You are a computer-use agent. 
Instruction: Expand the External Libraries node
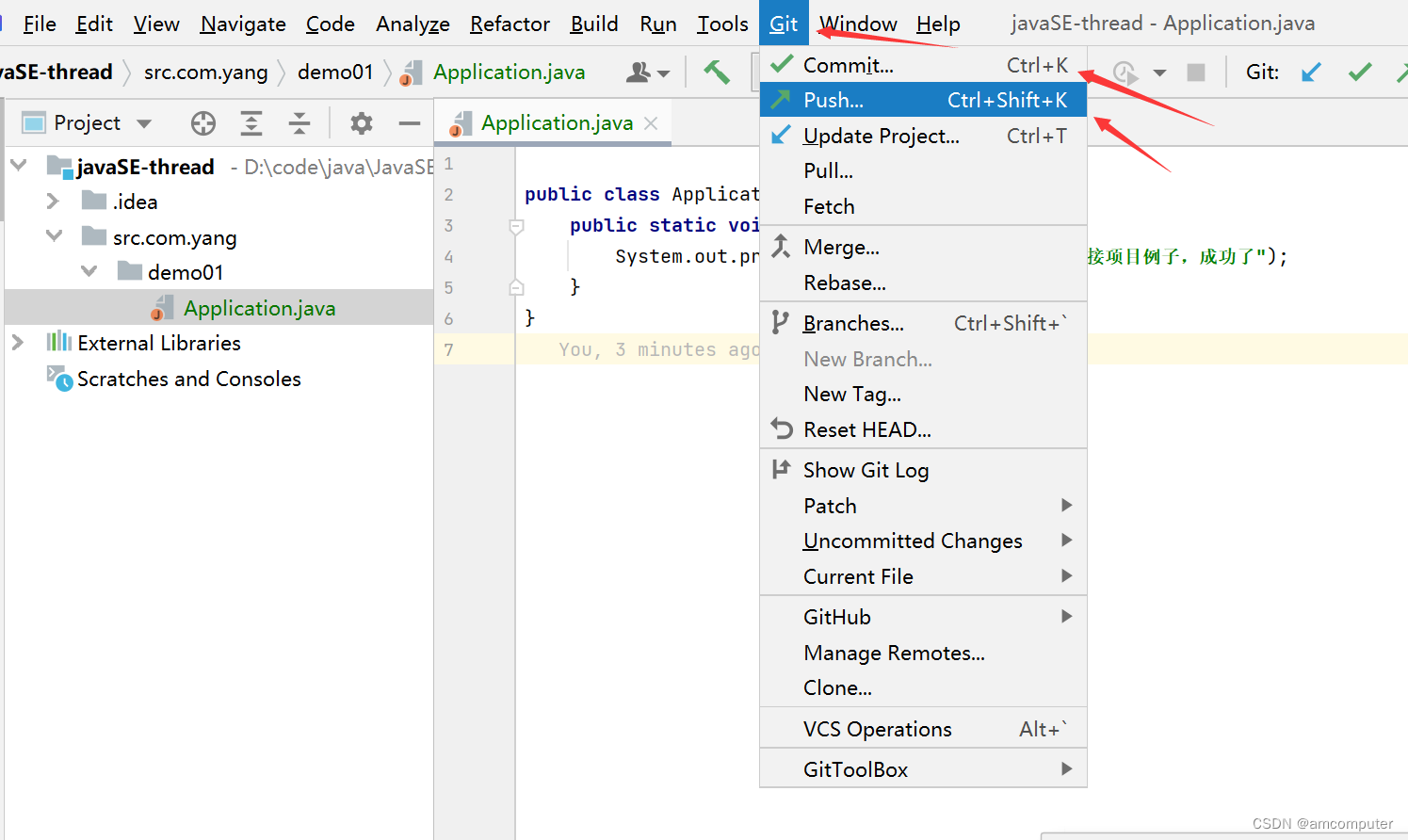click(17, 342)
